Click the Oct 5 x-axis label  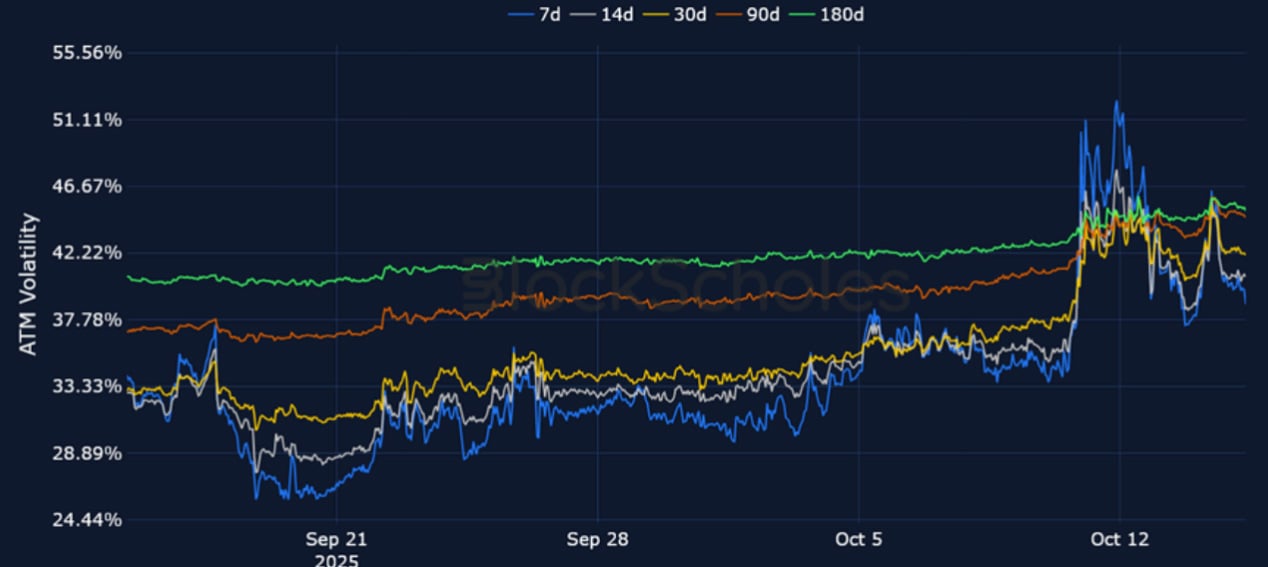[858, 539]
